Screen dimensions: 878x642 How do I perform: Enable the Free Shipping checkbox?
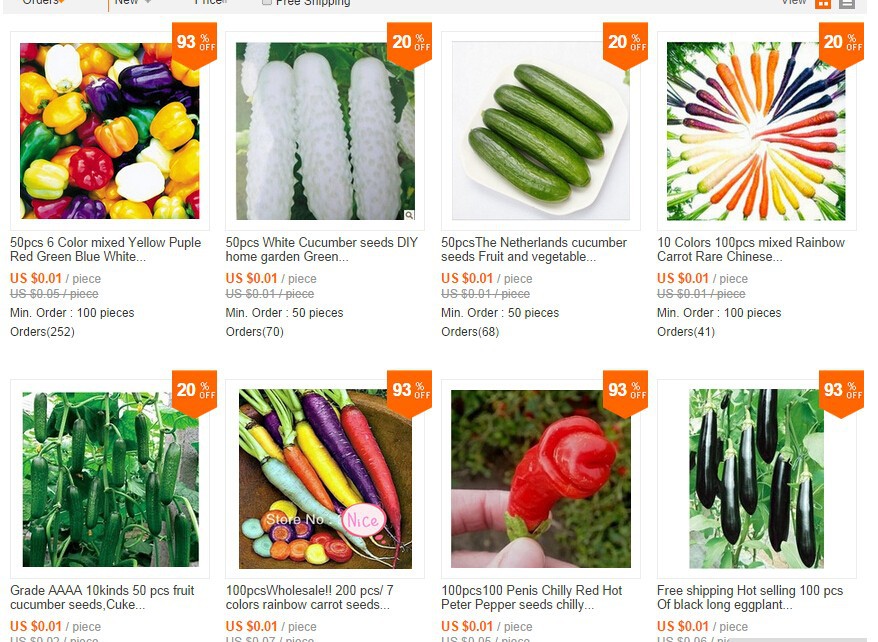click(267, 2)
